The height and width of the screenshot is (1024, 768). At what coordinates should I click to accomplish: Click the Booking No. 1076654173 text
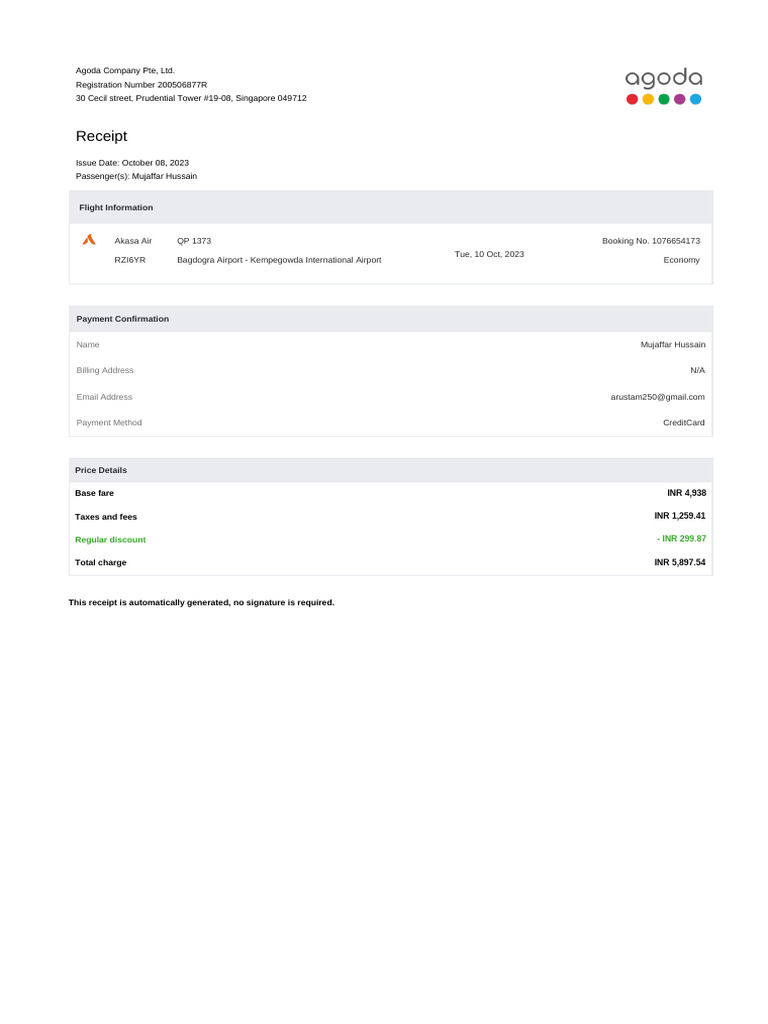pyautogui.click(x=651, y=240)
